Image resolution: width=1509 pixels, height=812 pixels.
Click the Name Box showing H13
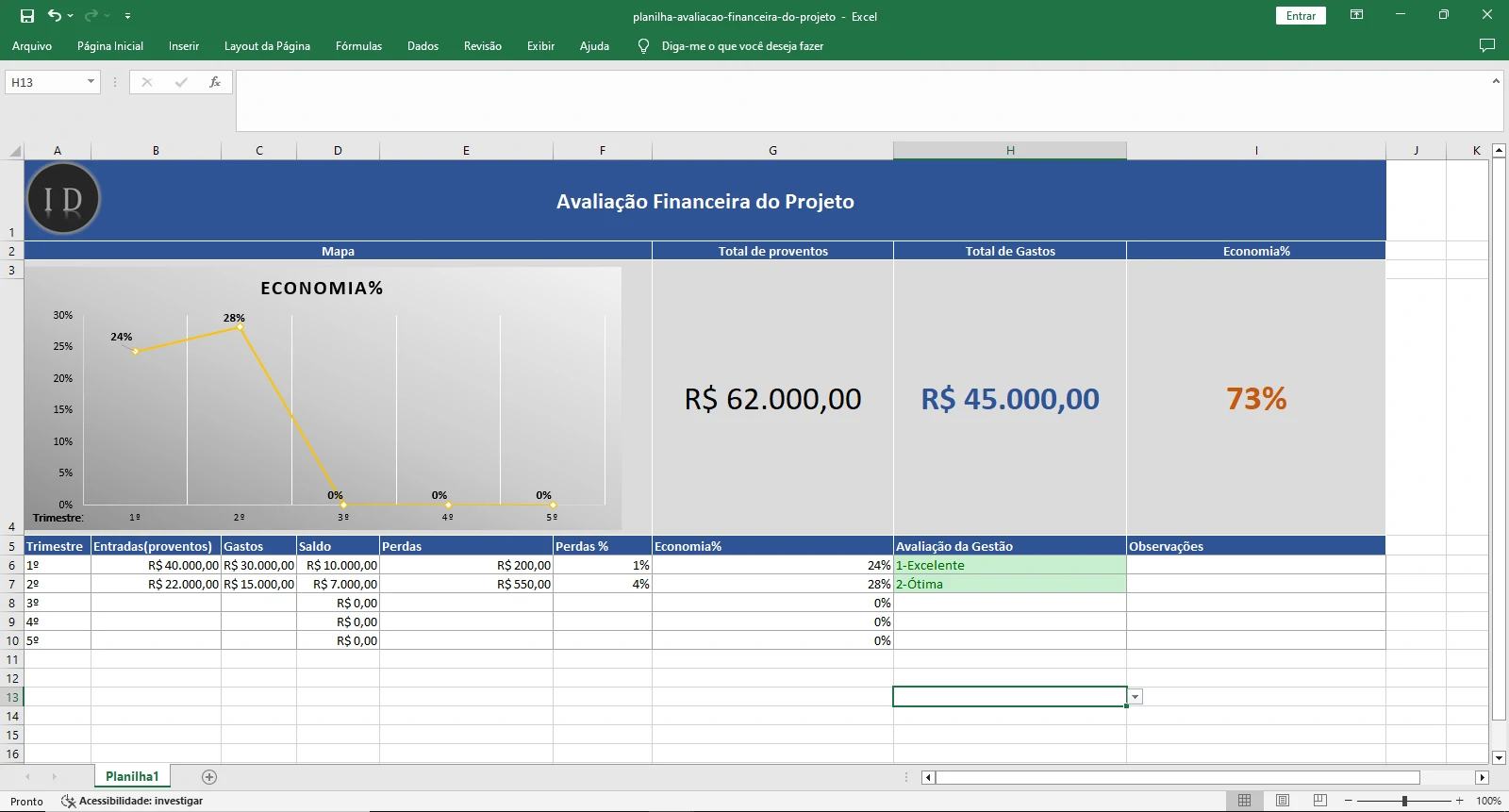click(45, 82)
